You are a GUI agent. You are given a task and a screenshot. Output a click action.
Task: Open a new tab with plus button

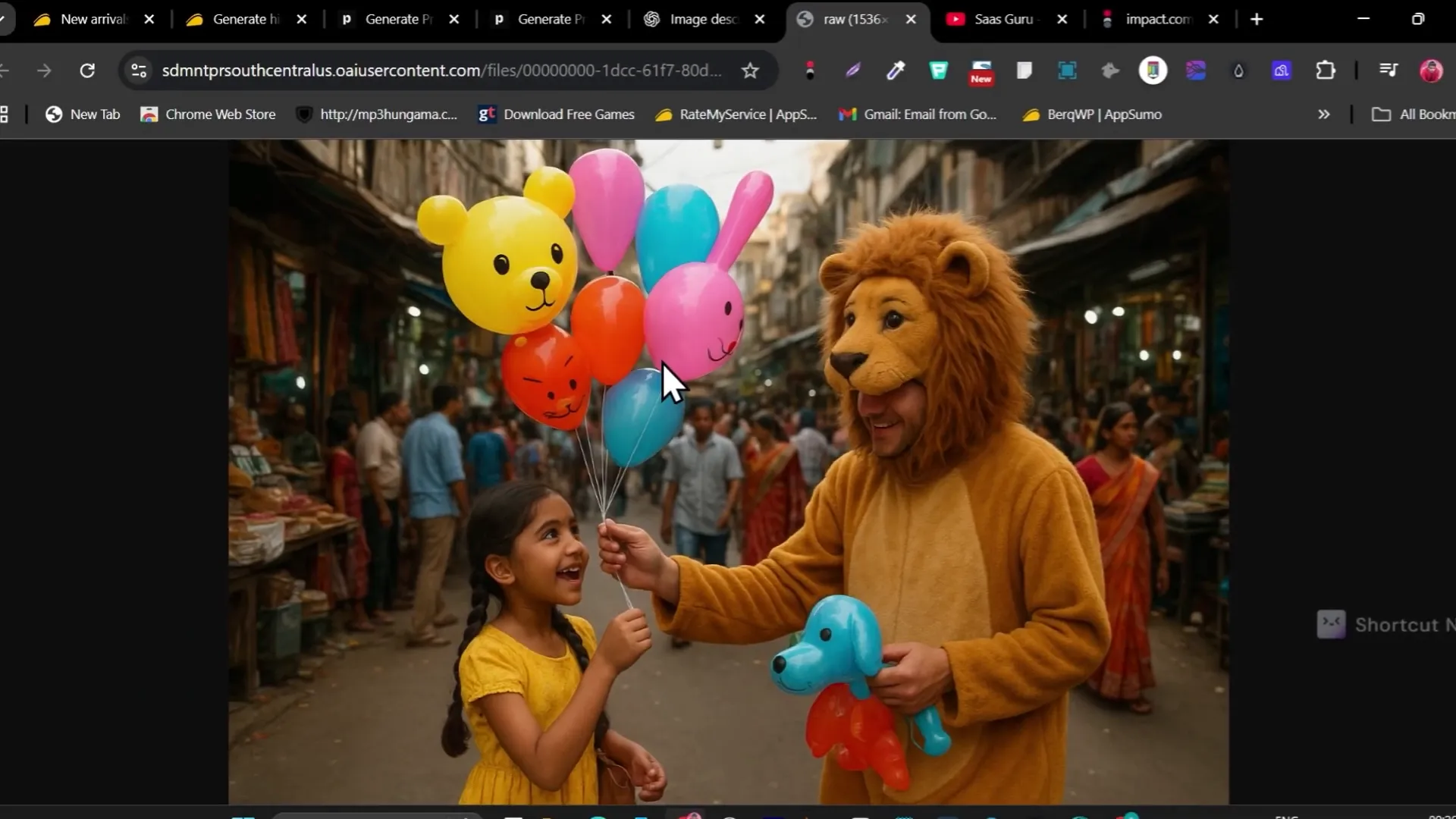(x=1257, y=19)
